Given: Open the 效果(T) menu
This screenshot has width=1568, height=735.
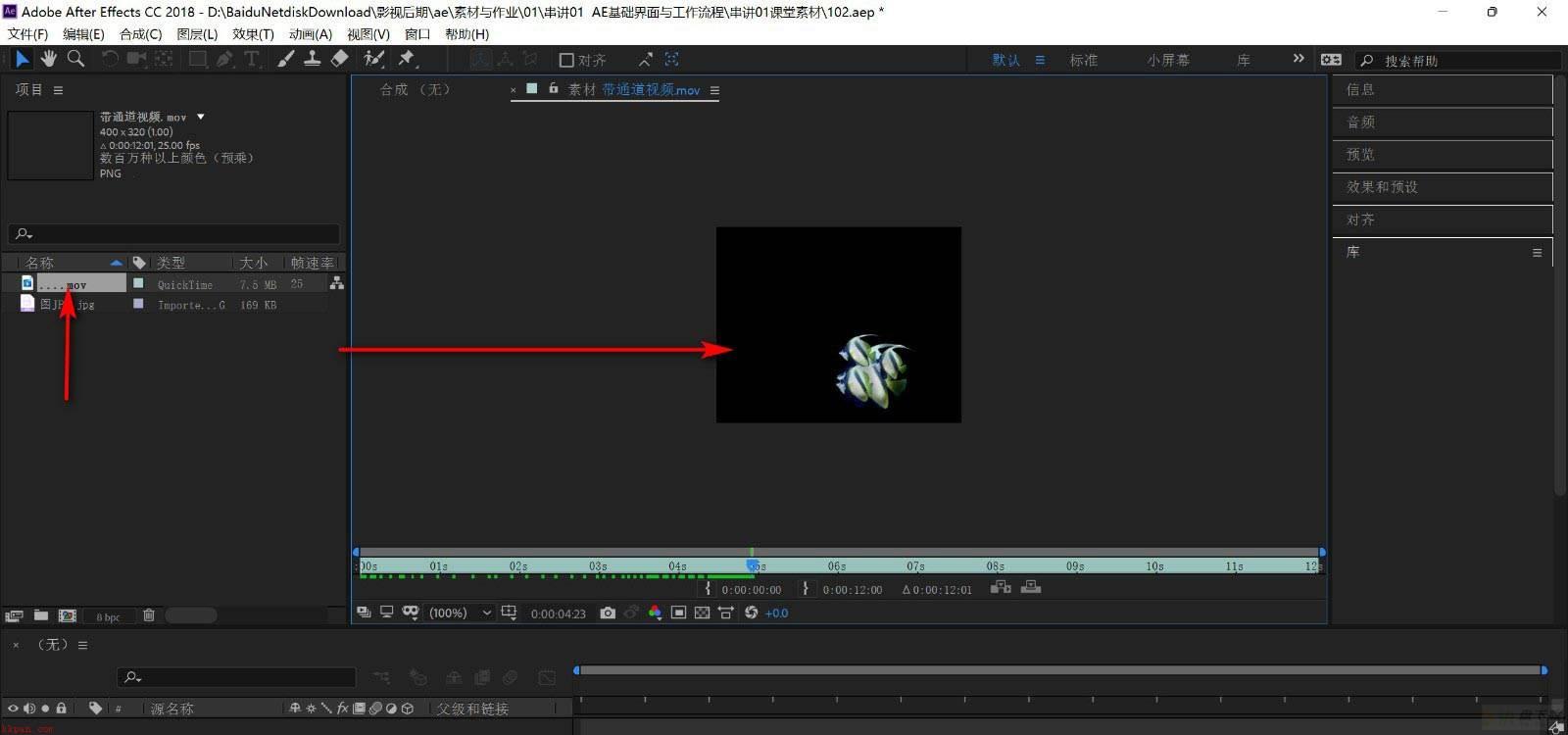Looking at the screenshot, I should pos(253,33).
